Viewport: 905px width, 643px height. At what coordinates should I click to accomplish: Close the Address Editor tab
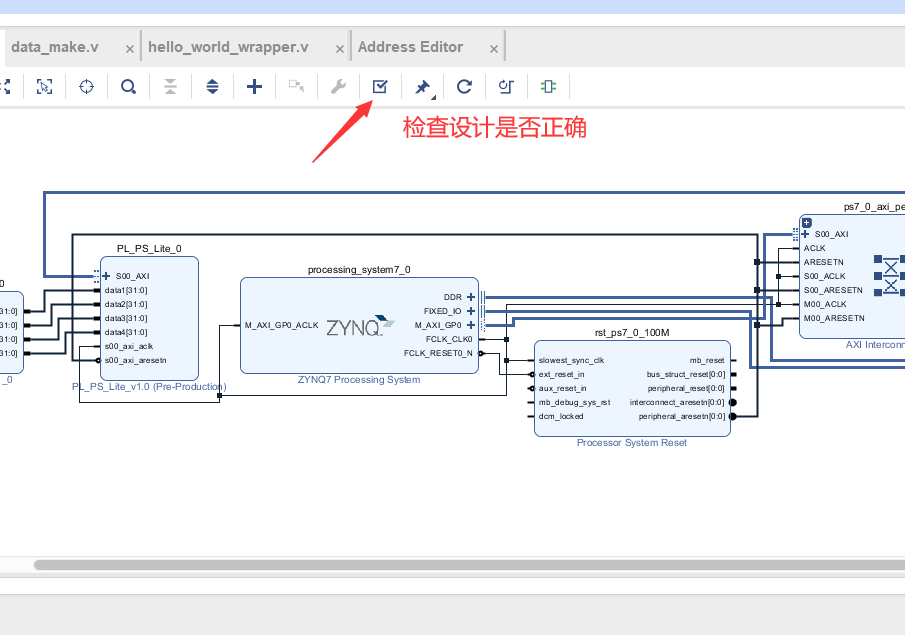coord(493,49)
